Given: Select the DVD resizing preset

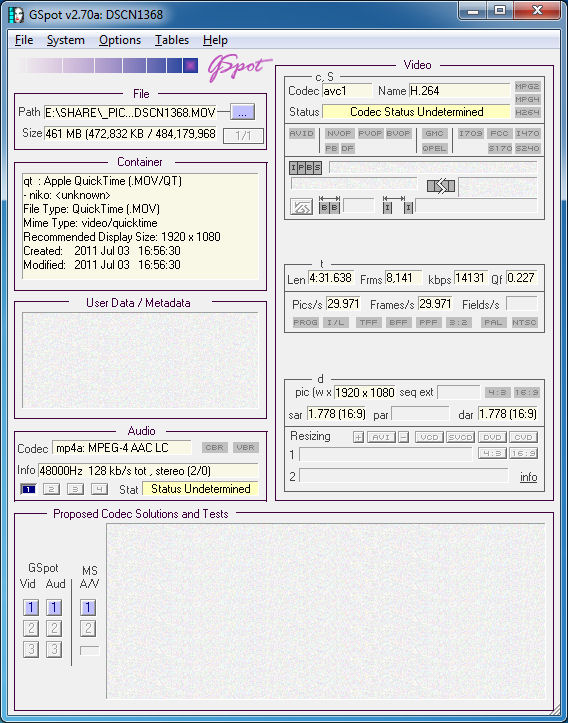Looking at the screenshot, I should coord(492,437).
